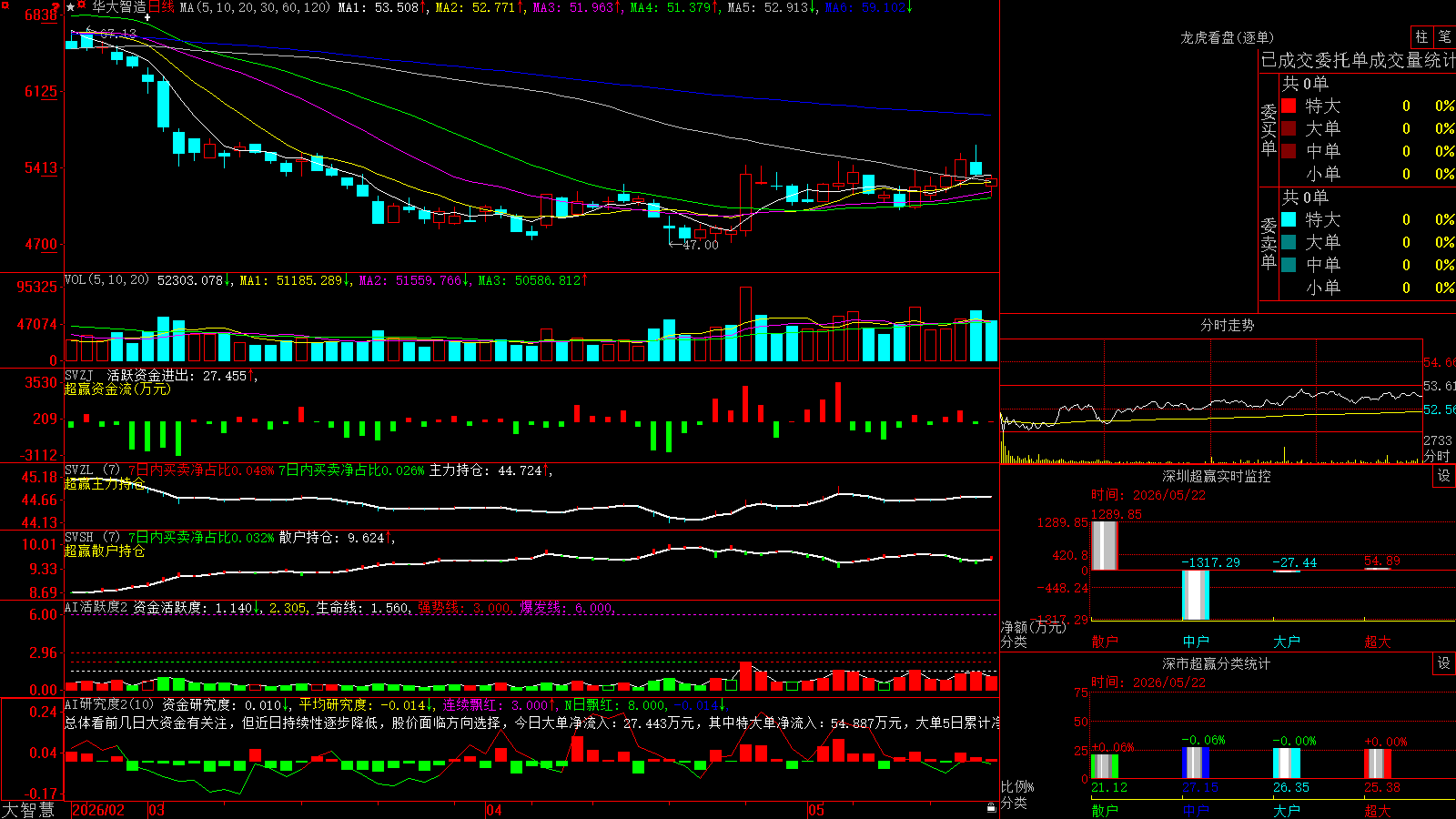The image size is (1456, 819).
Task: Click the 深圳超赢实时监控 panel title
Action: point(1217,476)
